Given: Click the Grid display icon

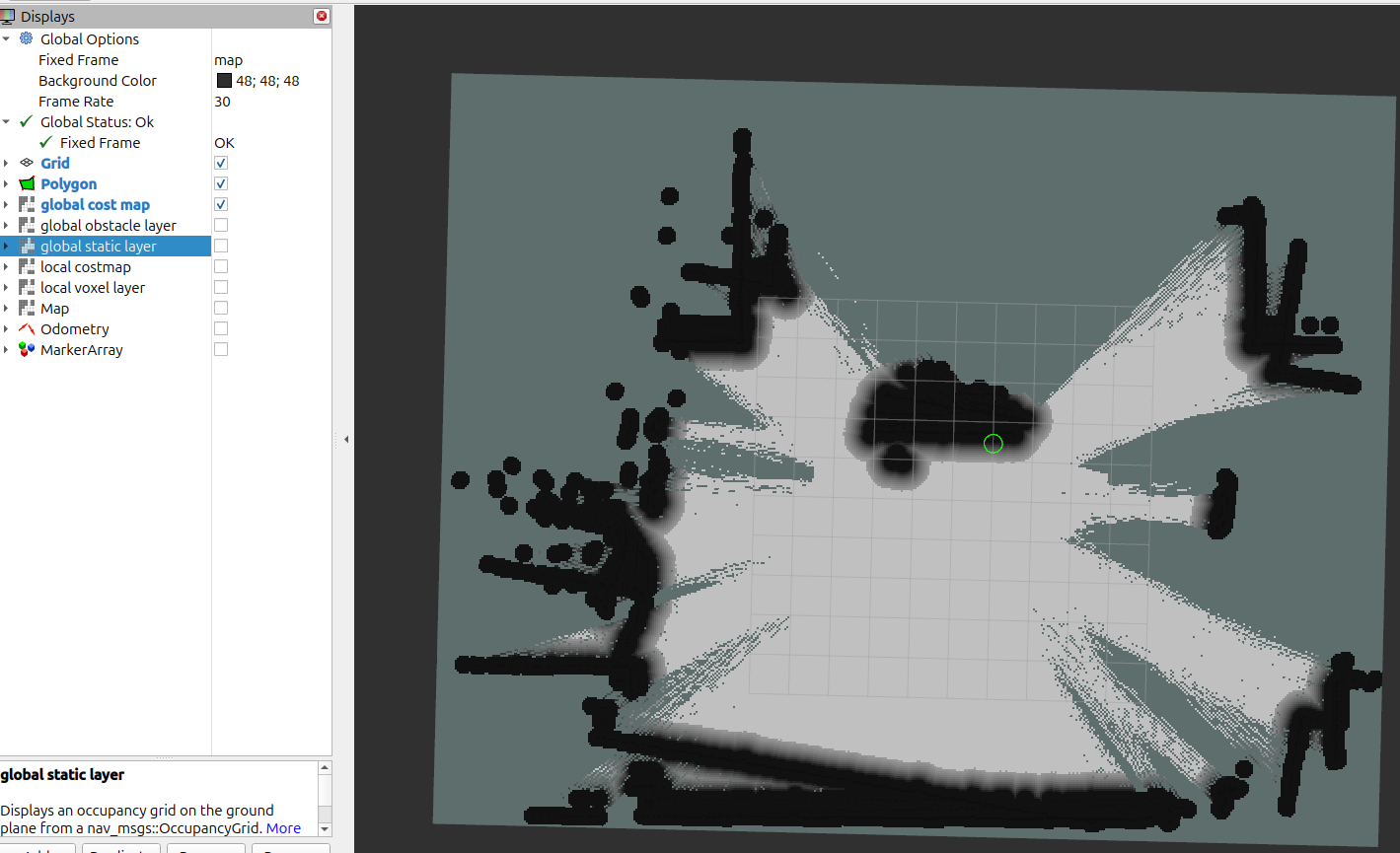Looking at the screenshot, I should pos(27,163).
